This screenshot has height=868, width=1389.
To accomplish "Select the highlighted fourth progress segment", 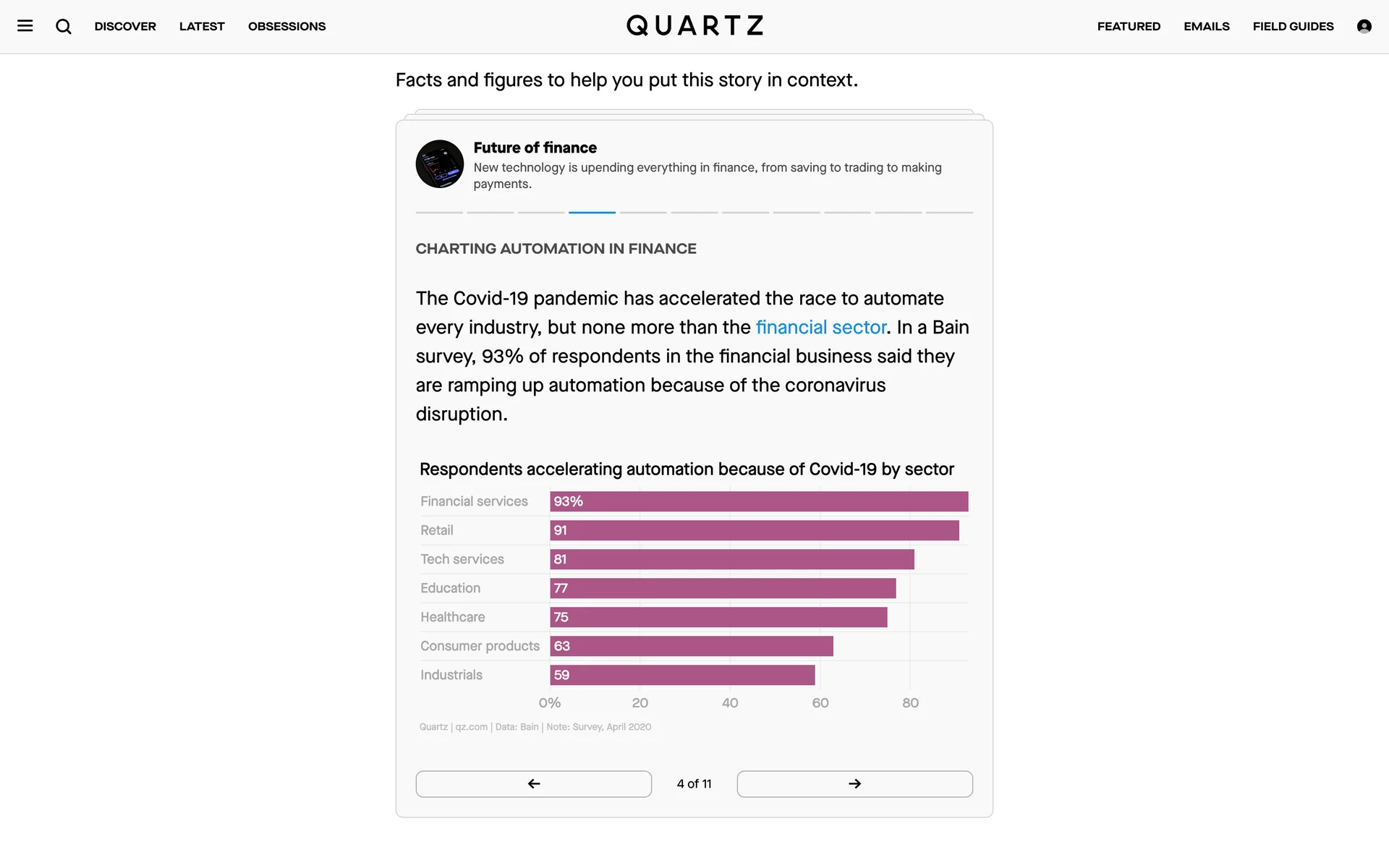I will tap(592, 212).
